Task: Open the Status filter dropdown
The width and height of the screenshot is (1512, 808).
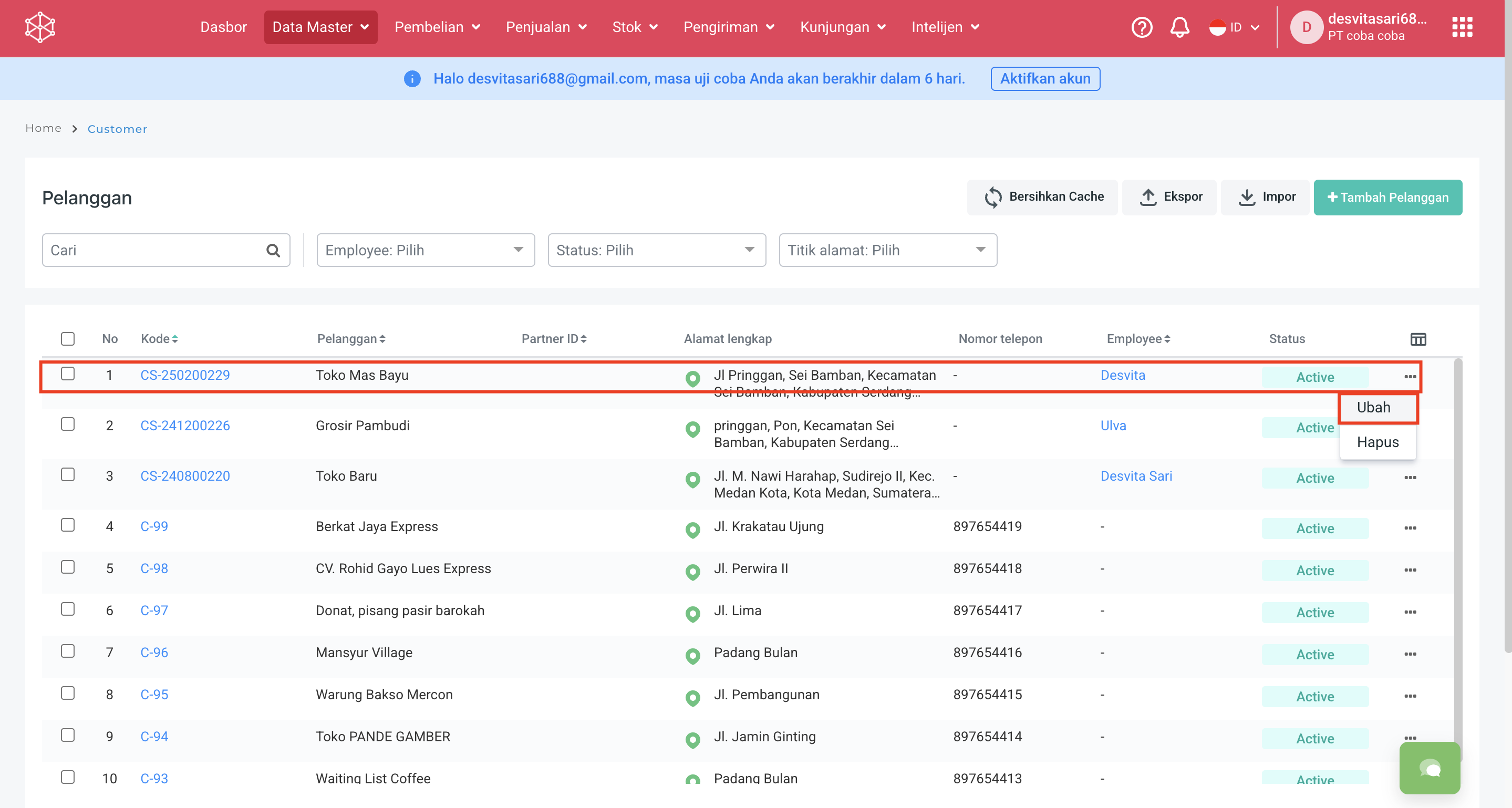Action: pyautogui.click(x=656, y=251)
